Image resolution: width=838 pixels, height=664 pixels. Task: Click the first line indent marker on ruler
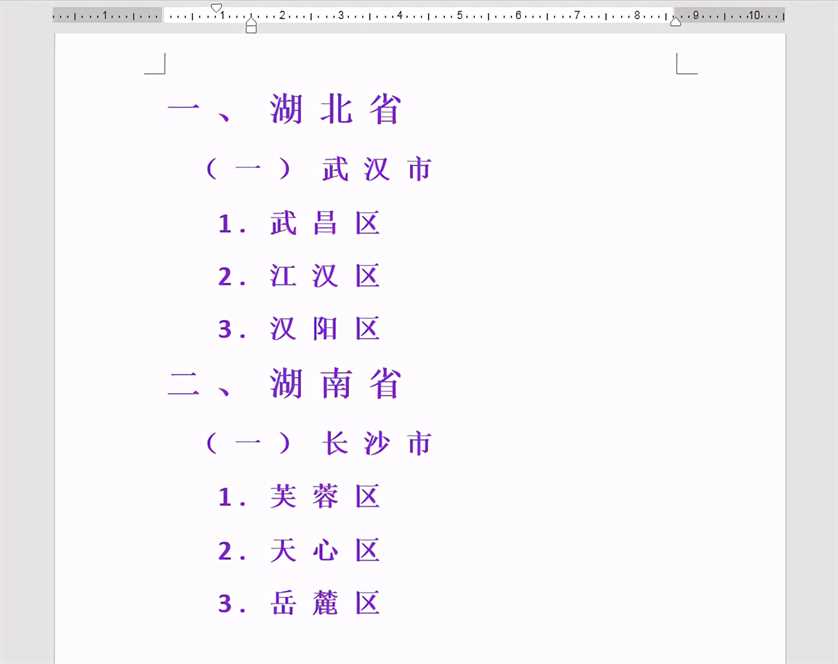[x=216, y=8]
